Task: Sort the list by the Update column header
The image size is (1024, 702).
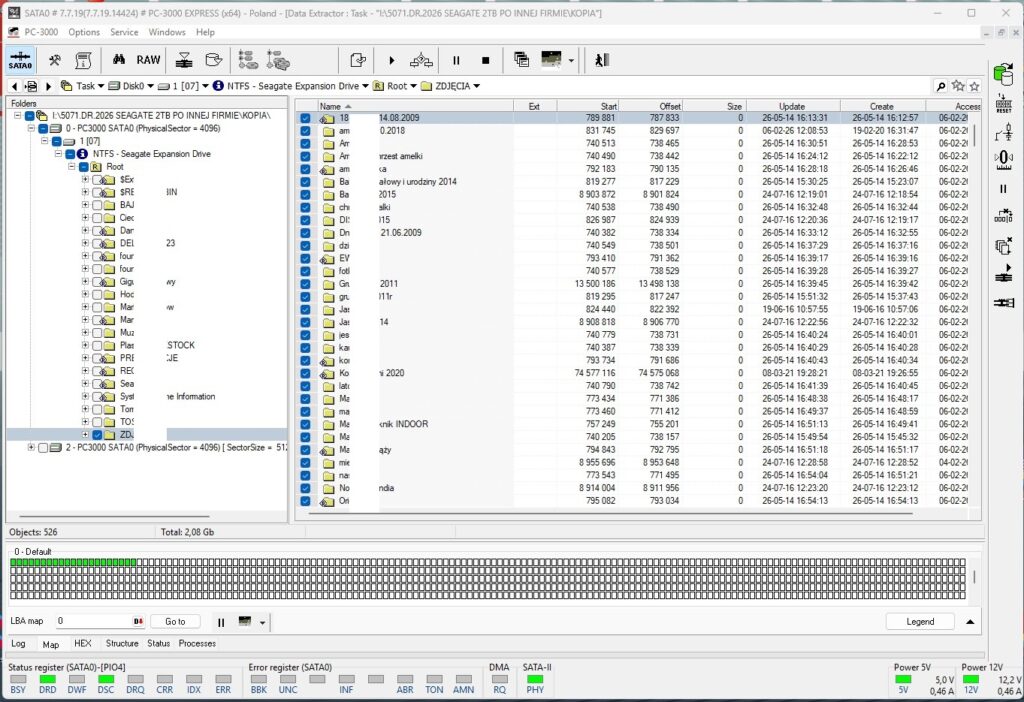Action: coord(793,106)
